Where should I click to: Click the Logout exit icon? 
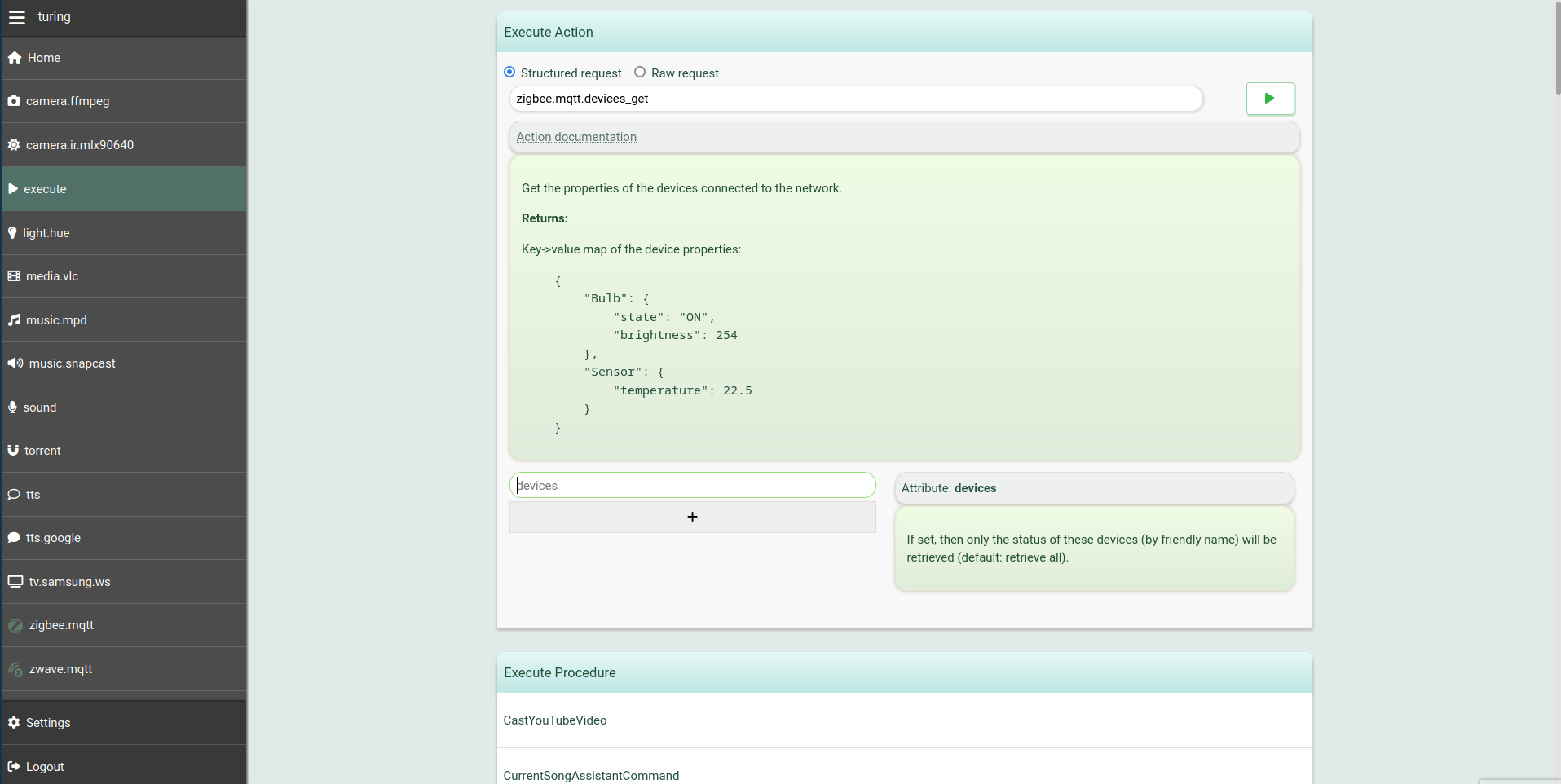coord(14,767)
